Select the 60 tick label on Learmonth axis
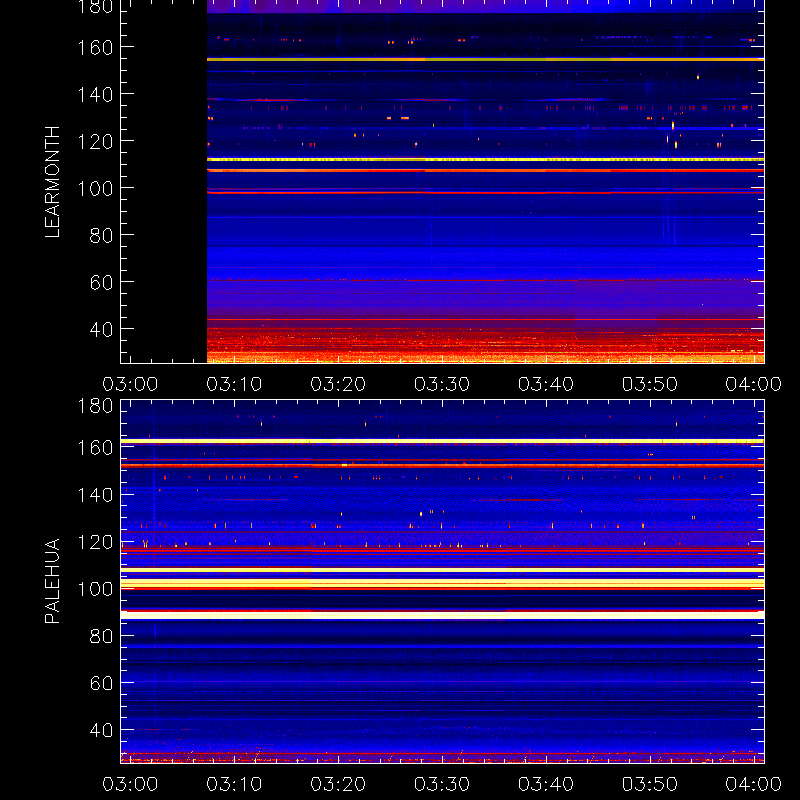 102,283
